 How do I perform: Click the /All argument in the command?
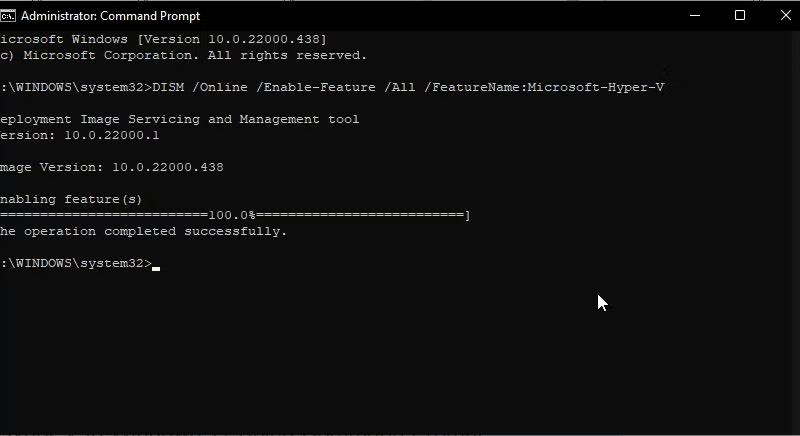399,87
